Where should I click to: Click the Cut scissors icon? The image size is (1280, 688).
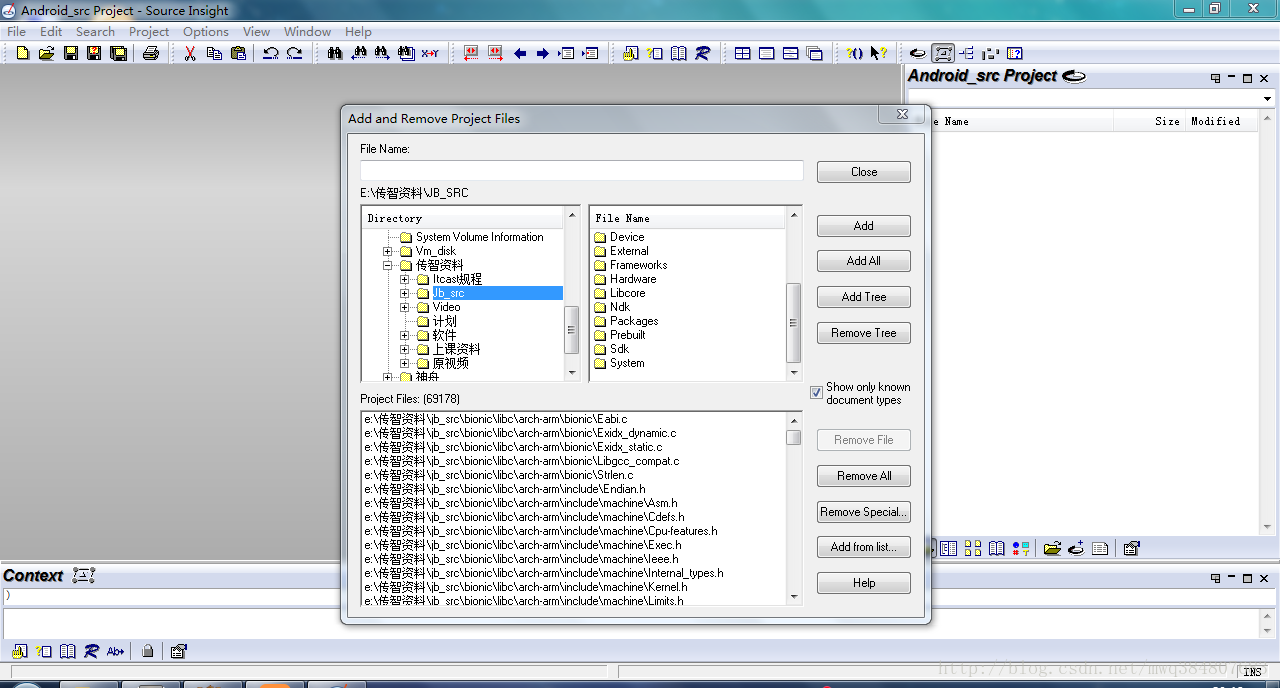[190, 53]
